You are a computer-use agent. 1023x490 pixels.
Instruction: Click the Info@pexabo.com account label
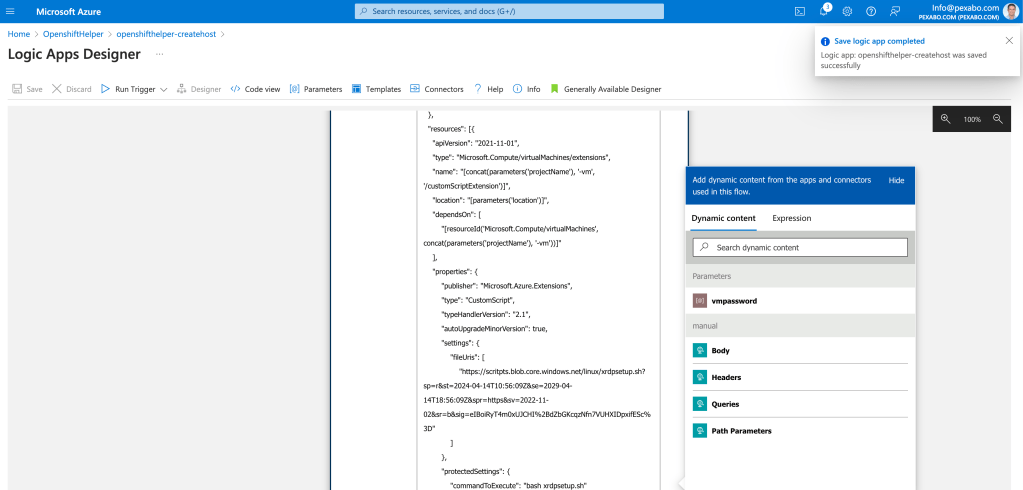pyautogui.click(x=967, y=8)
